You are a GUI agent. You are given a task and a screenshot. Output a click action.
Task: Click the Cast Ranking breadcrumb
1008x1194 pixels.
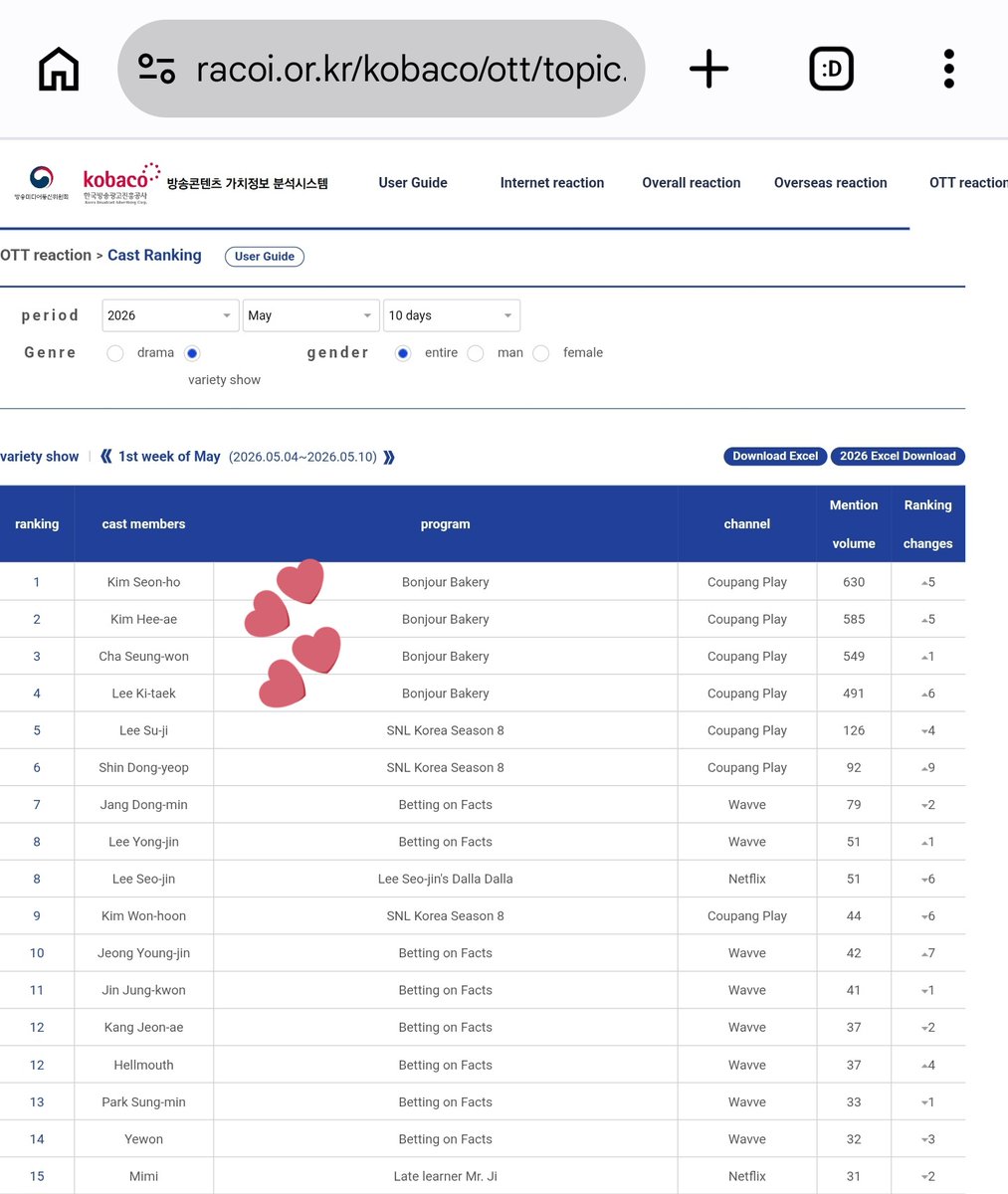[154, 256]
